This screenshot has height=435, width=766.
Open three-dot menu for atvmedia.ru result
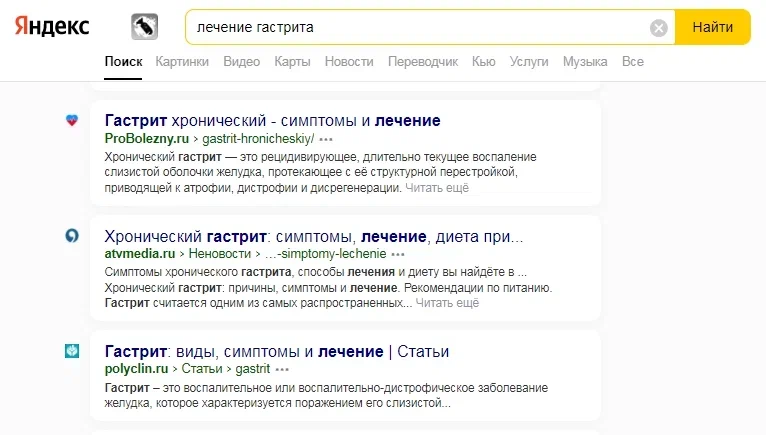398,255
